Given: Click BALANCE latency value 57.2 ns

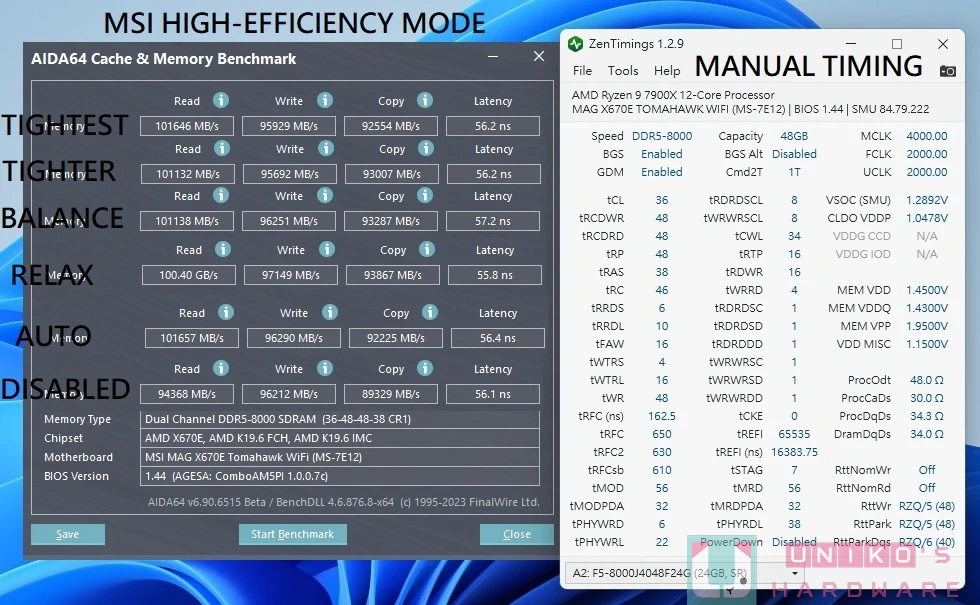Looking at the screenshot, I should [492, 221].
